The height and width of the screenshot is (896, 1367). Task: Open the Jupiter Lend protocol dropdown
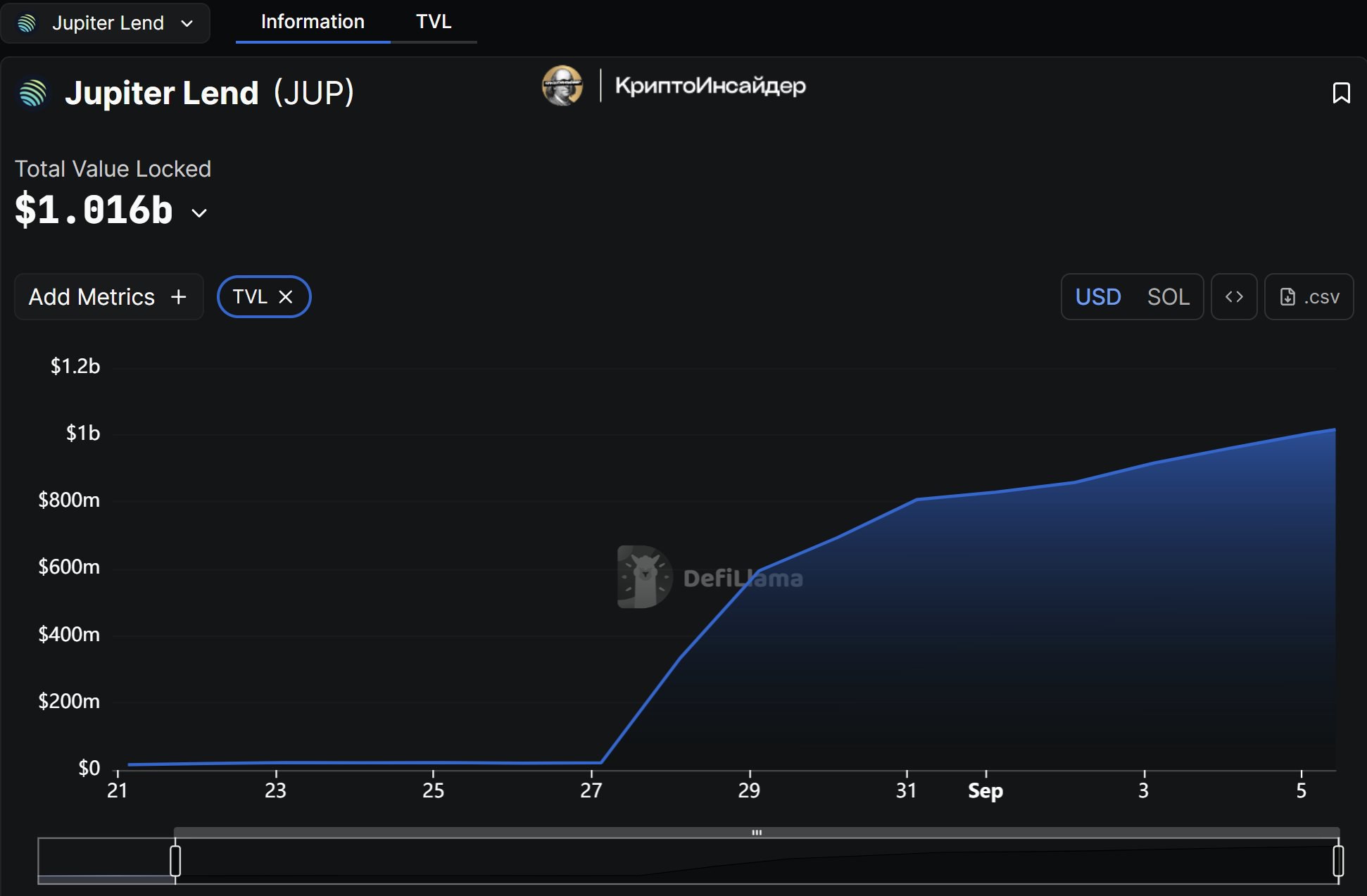coord(106,23)
